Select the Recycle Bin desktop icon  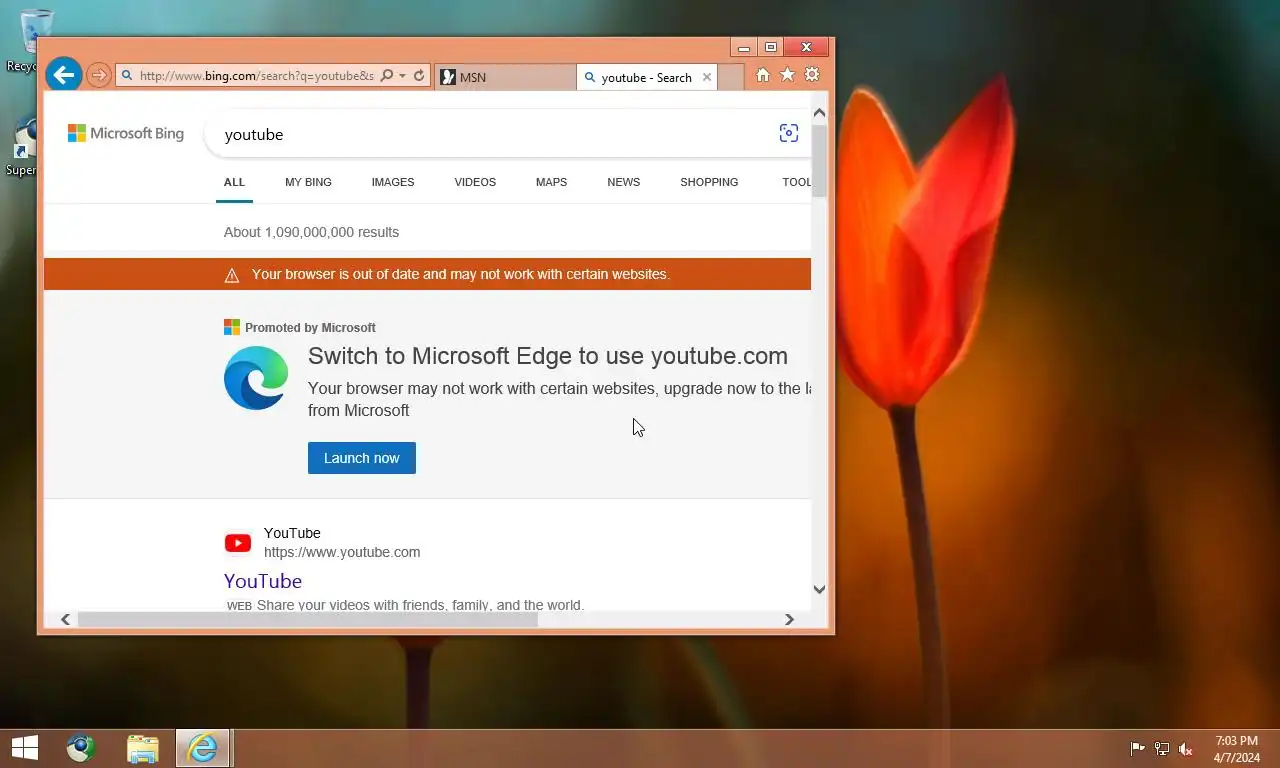[x=35, y=40]
